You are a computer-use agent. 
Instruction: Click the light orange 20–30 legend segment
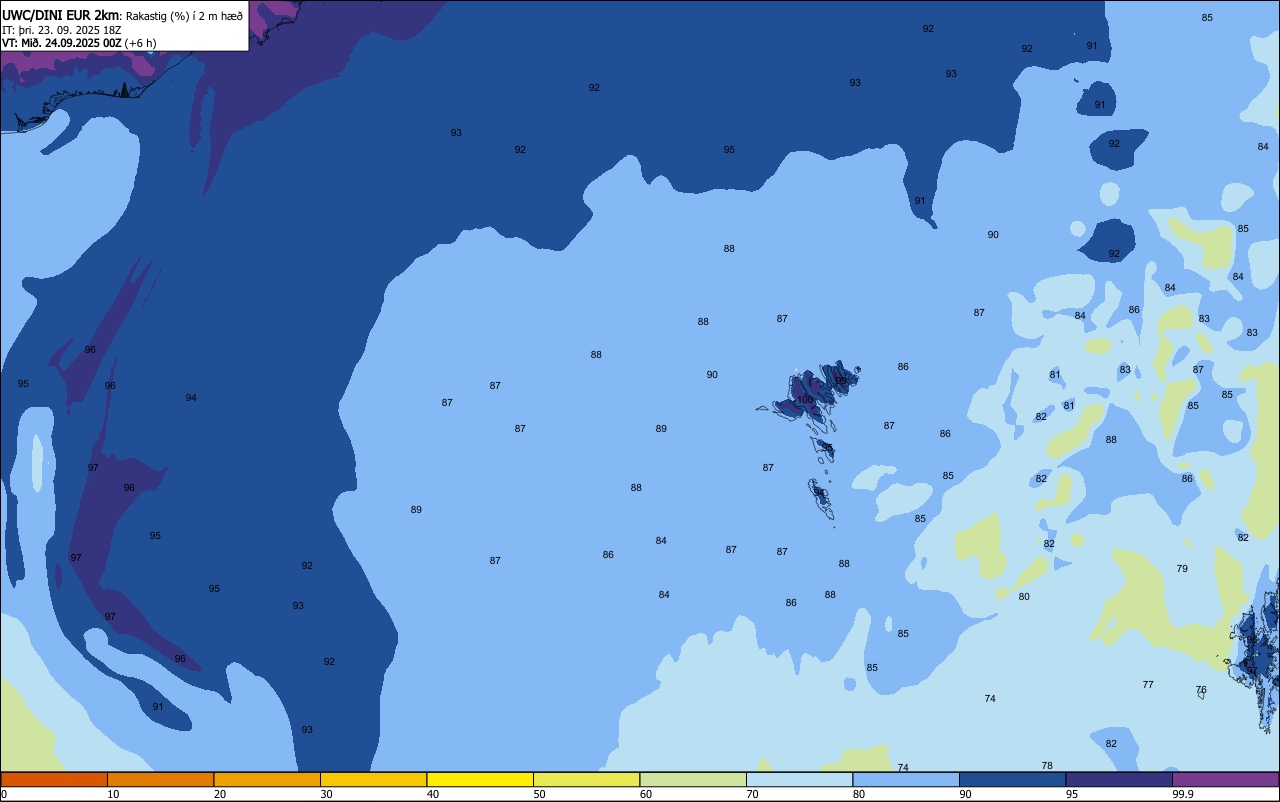[x=267, y=779]
